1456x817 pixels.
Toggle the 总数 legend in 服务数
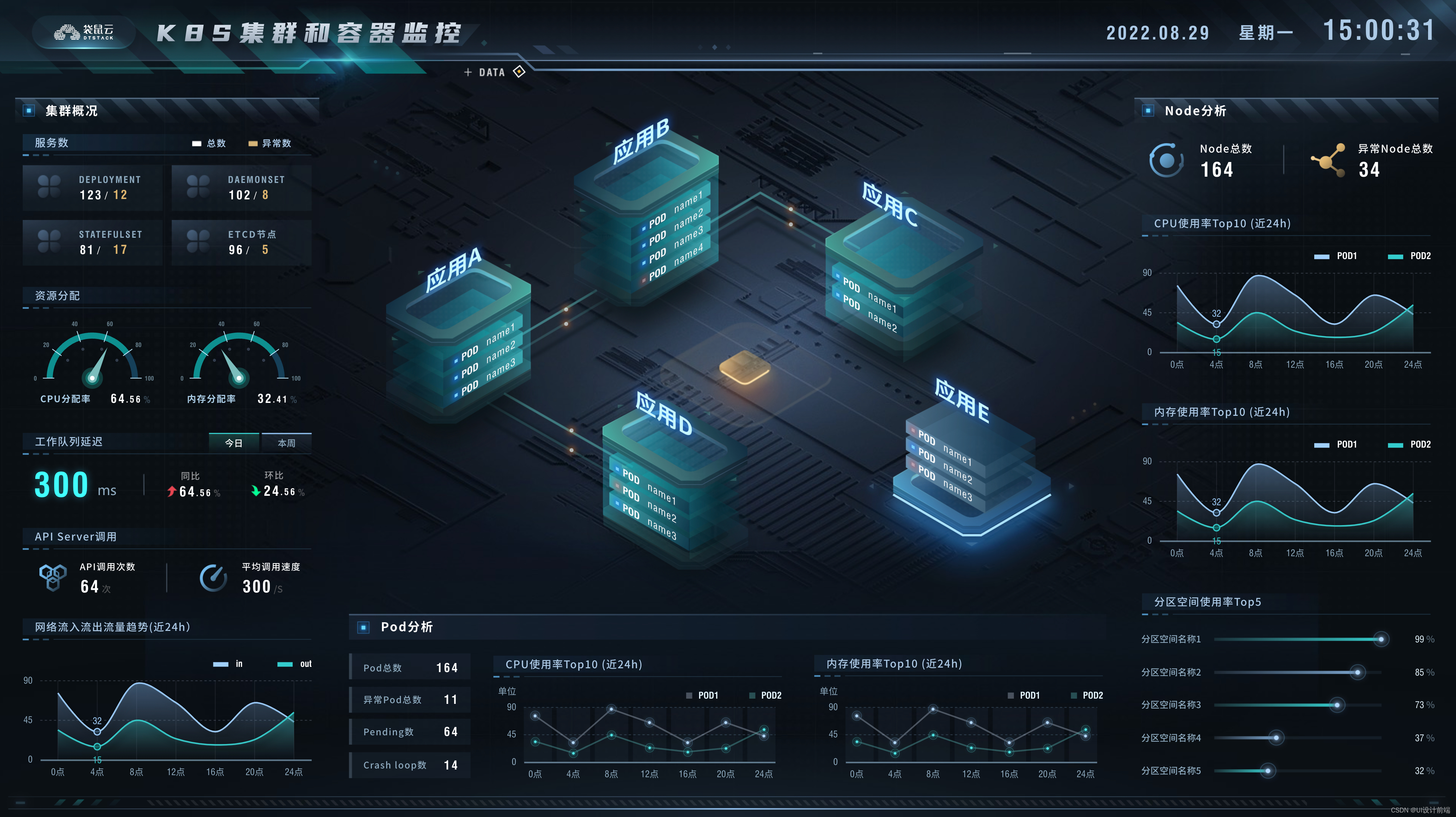click(209, 143)
